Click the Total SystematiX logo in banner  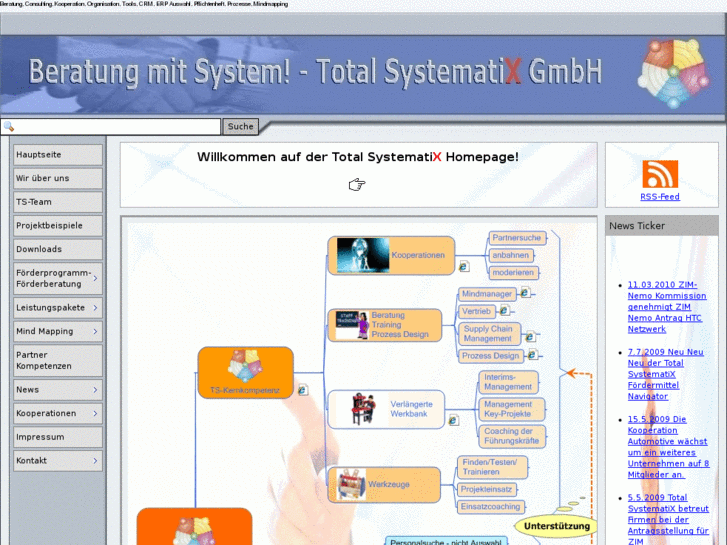674,73
